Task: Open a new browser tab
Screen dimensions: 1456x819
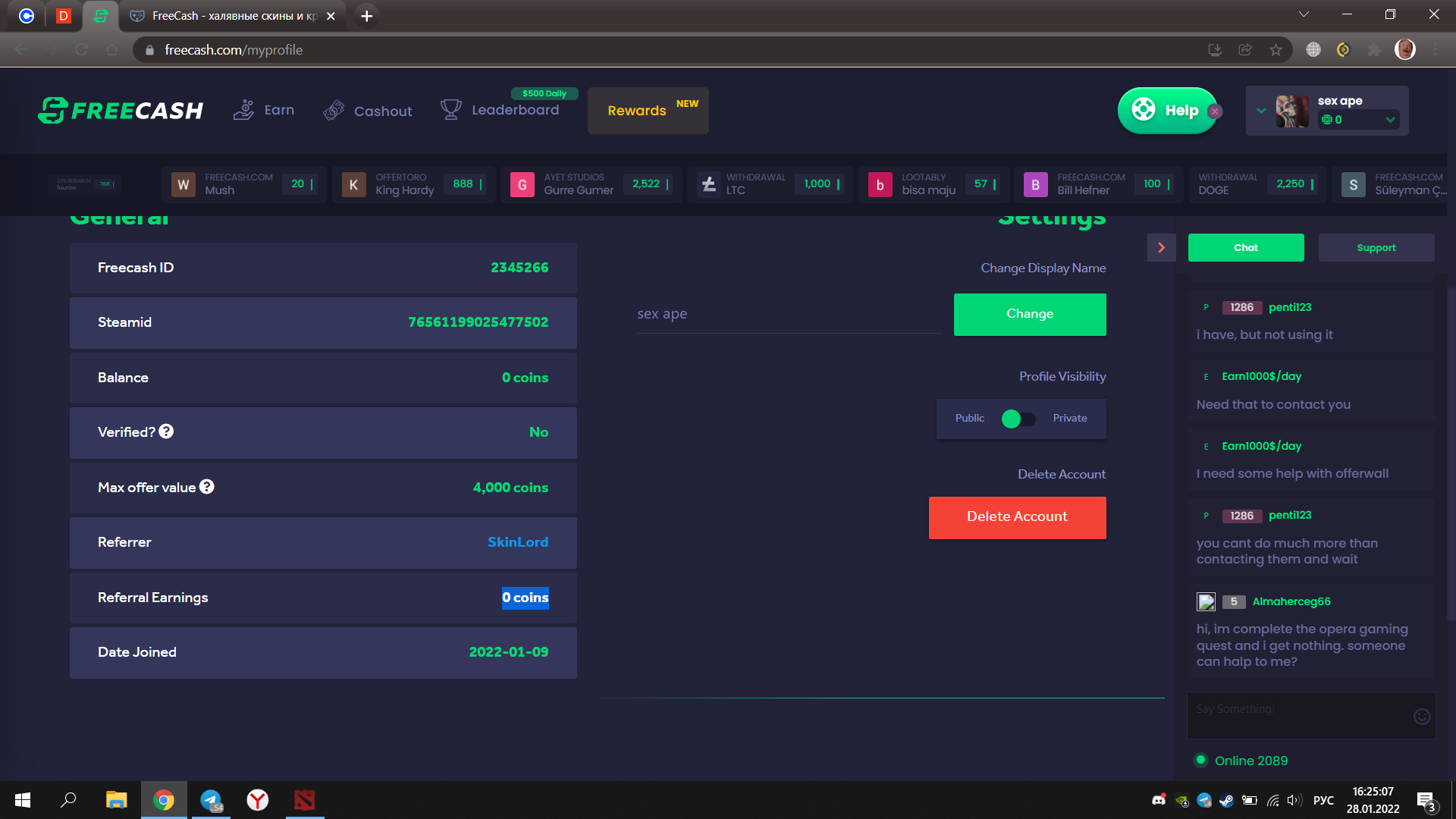Action: [366, 16]
